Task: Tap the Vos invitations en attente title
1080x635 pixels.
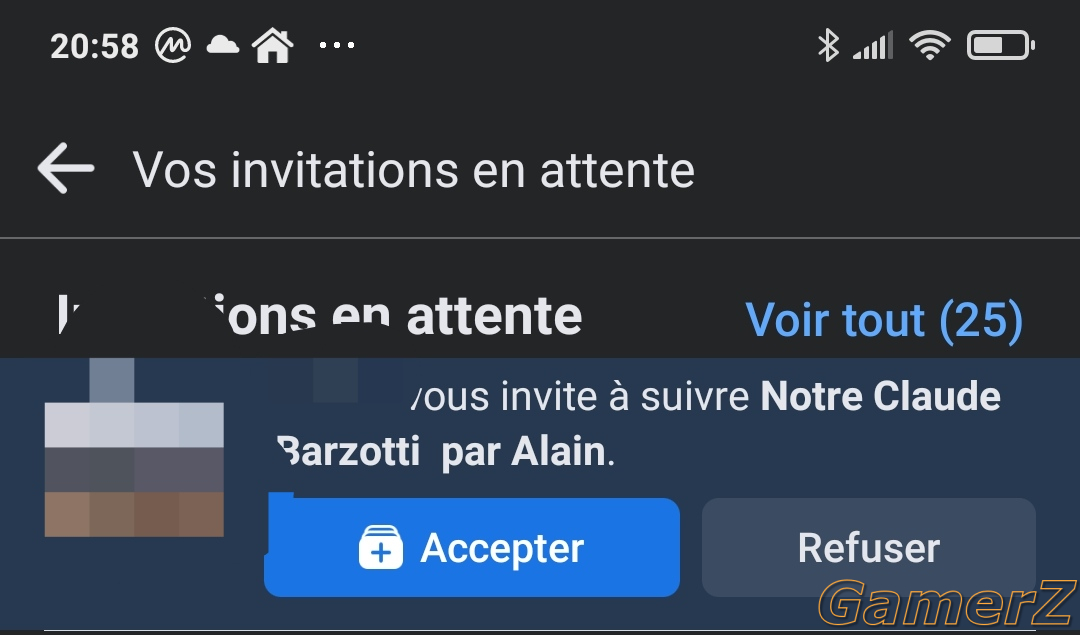Action: 413,169
